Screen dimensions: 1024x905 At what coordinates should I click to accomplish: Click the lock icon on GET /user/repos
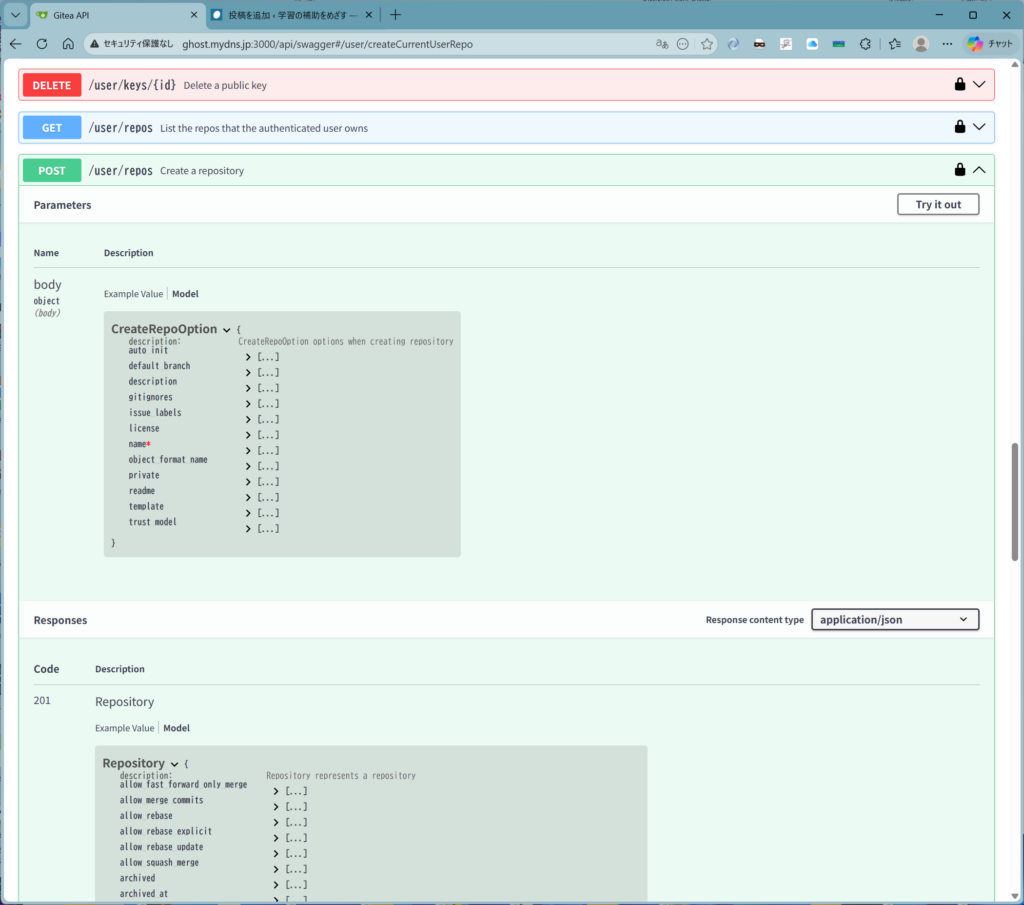point(959,127)
